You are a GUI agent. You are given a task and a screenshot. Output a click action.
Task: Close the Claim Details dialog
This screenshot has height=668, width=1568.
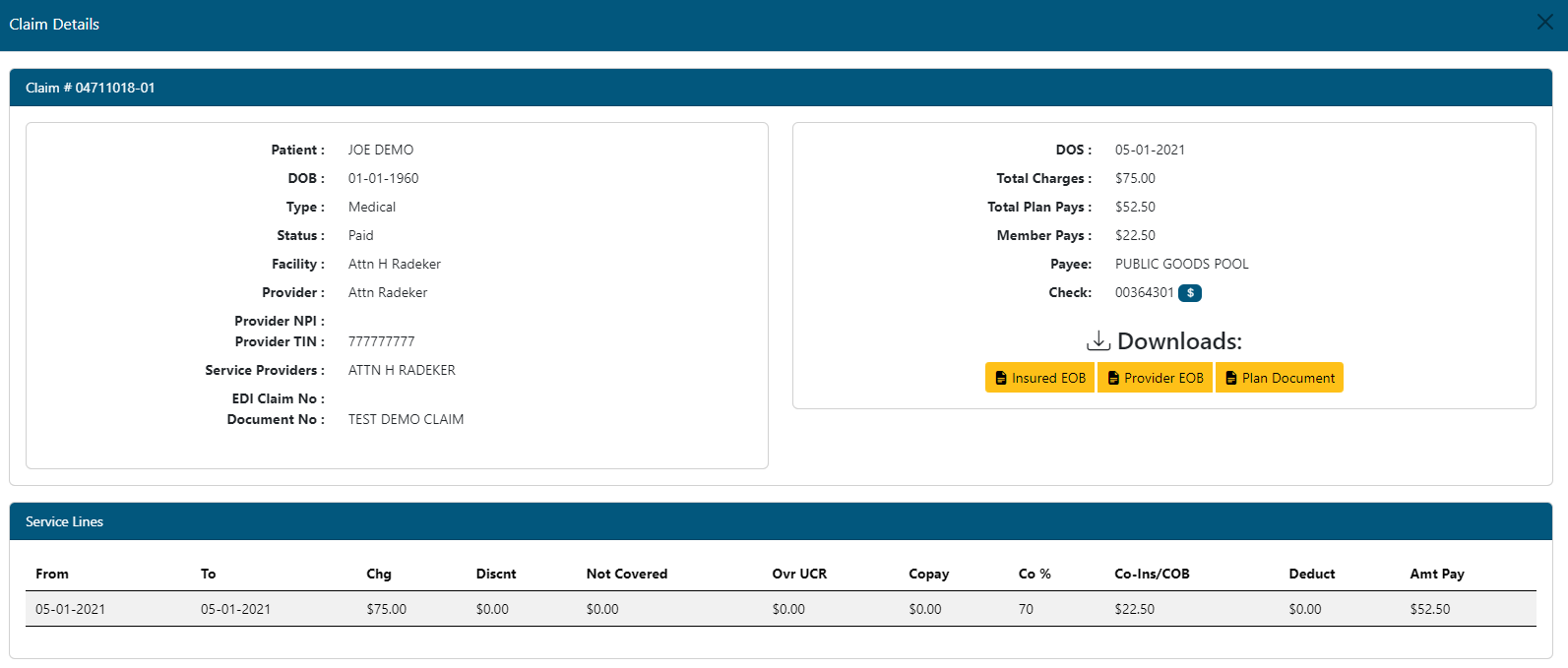point(1544,23)
